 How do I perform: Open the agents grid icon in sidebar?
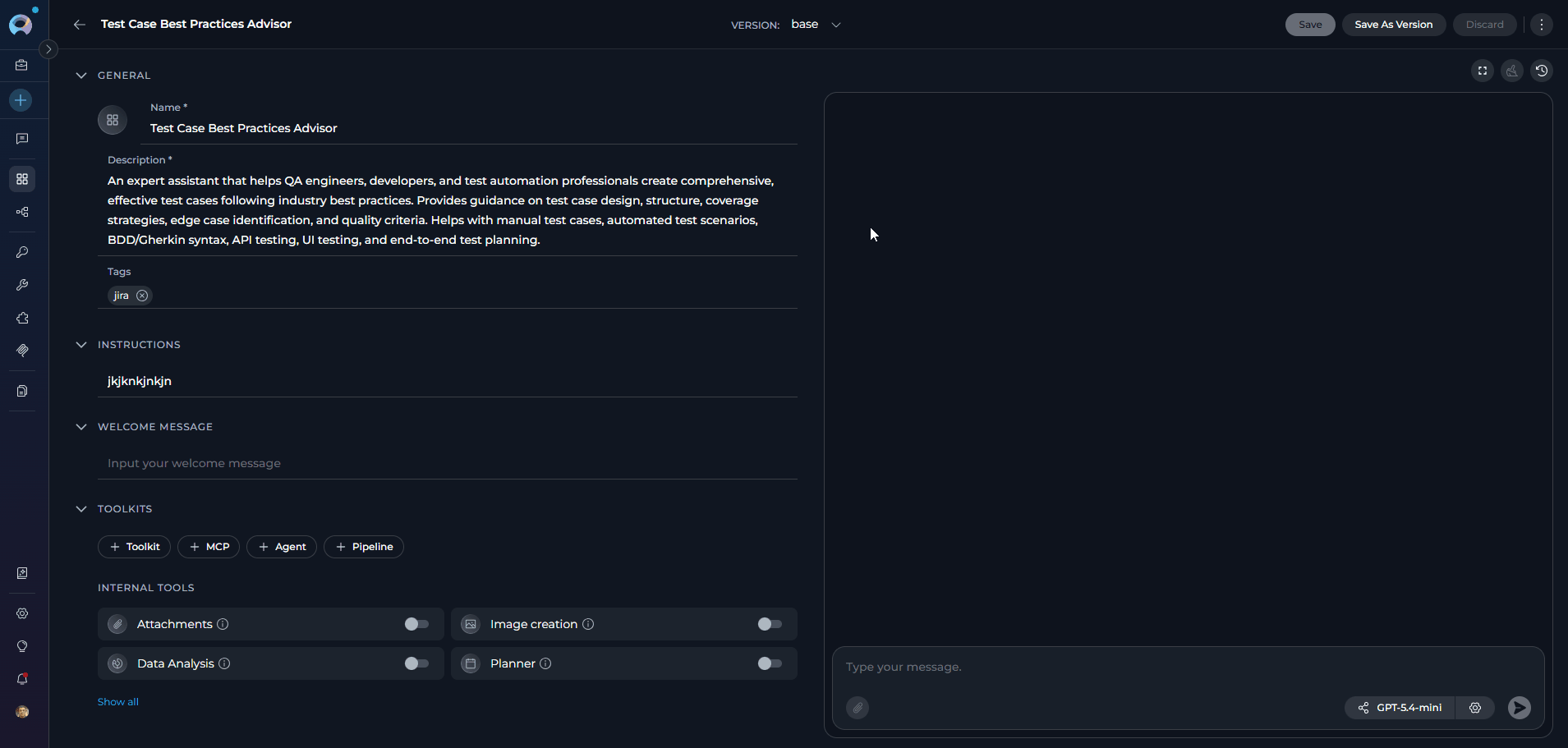coord(22,179)
